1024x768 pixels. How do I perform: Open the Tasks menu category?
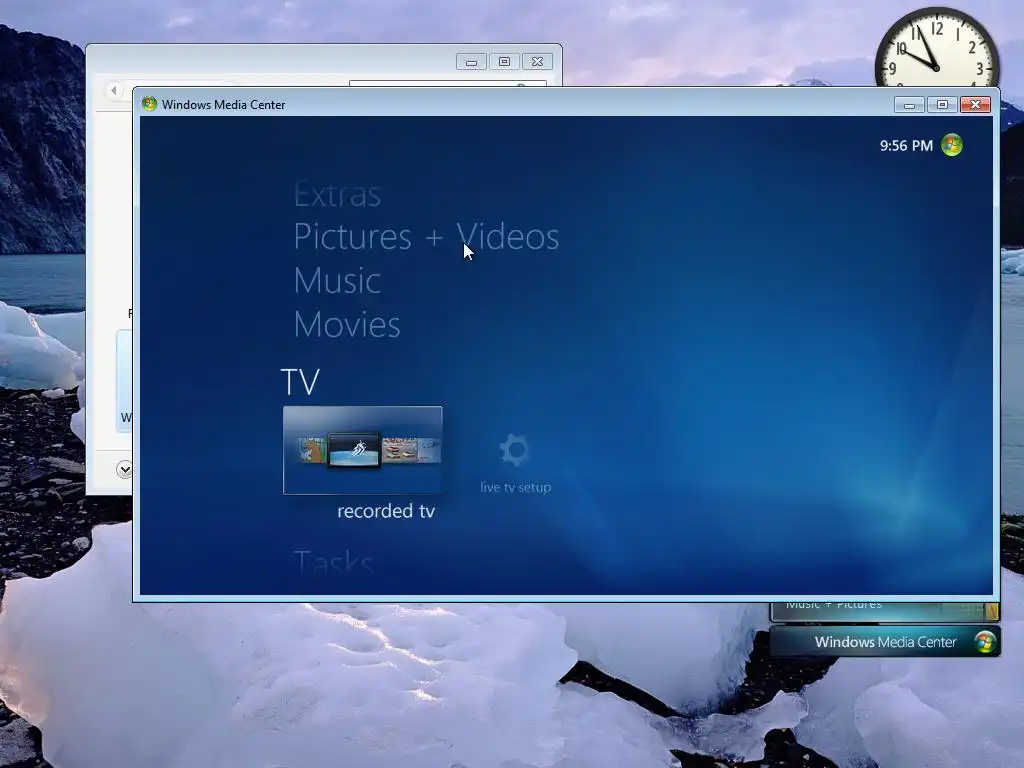[x=334, y=562]
